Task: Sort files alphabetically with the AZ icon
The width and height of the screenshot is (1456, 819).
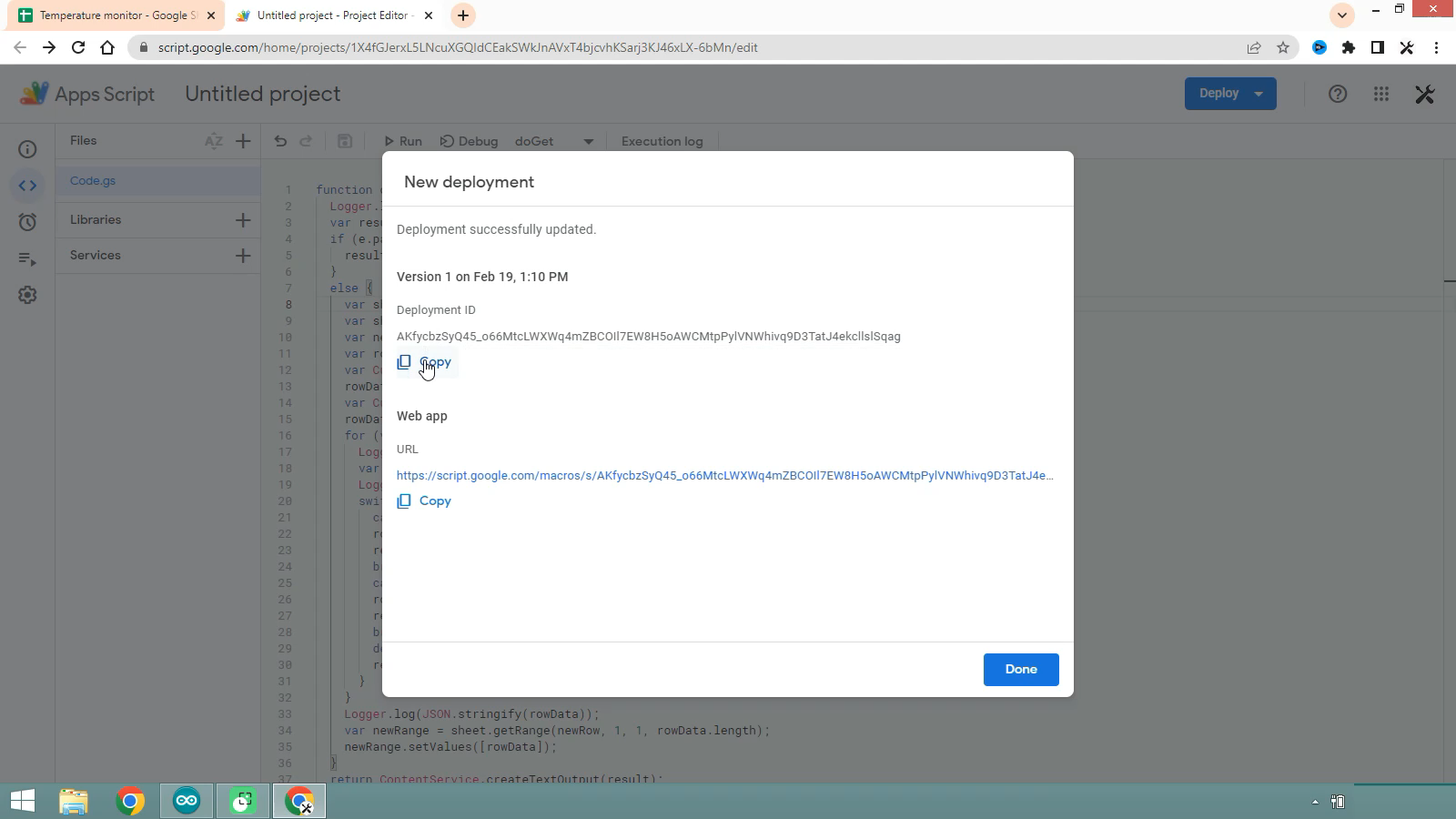Action: (x=214, y=141)
